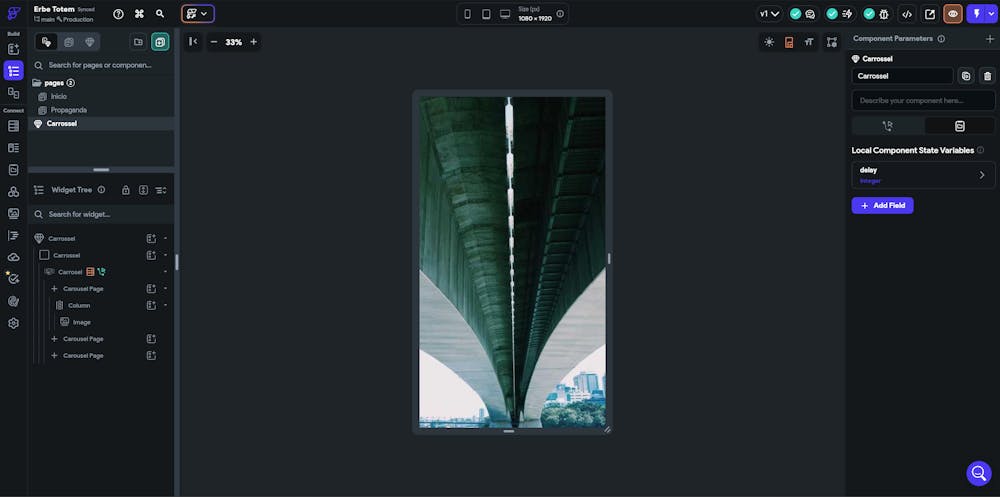Select the pages-only filter tab
Image resolution: width=1000 pixels, height=497 pixels.
tap(68, 42)
